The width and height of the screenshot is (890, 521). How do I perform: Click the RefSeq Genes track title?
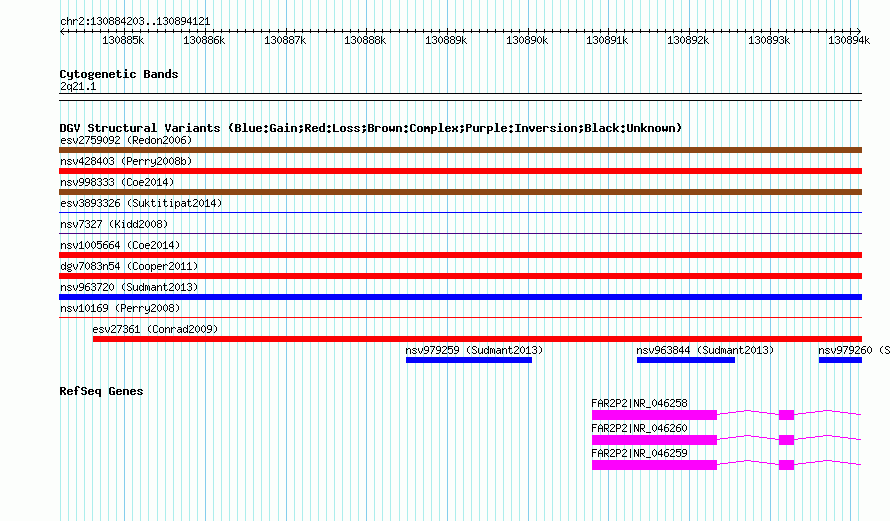(101, 391)
